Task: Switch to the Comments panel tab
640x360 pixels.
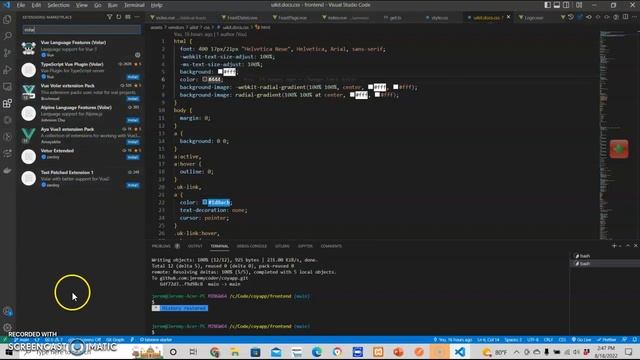Action: point(331,246)
